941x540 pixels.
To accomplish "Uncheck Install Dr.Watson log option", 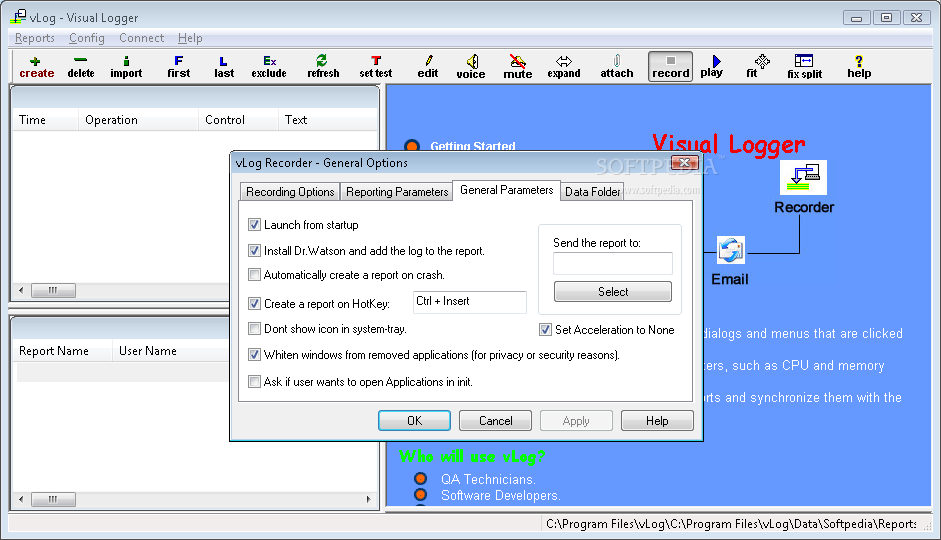I will (254, 250).
